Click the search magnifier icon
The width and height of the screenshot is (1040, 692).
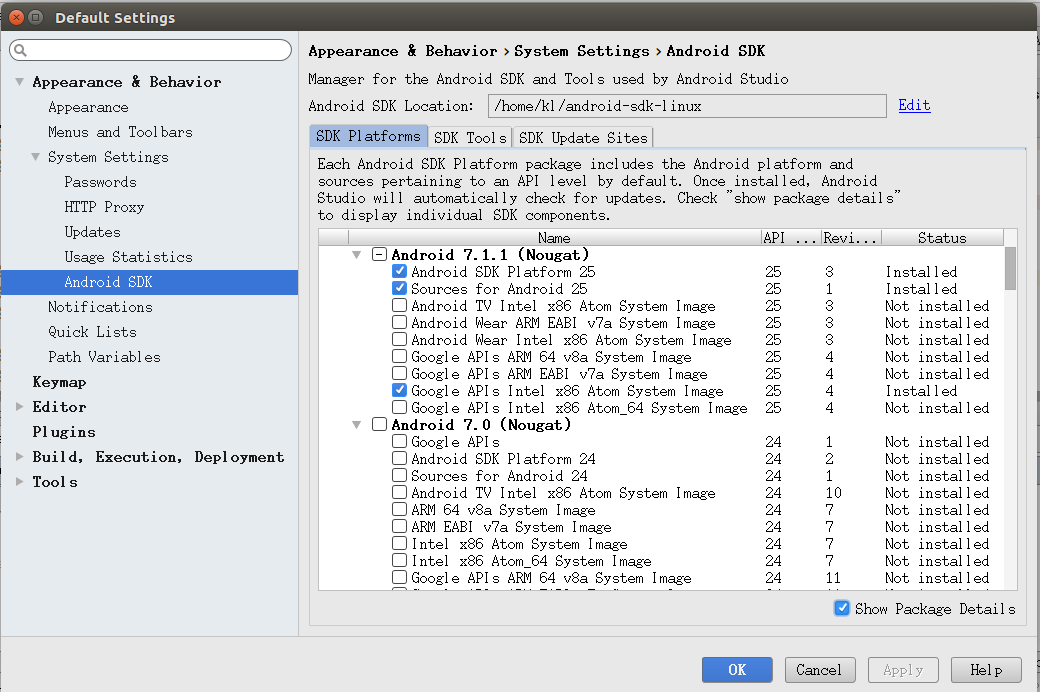[x=21, y=50]
